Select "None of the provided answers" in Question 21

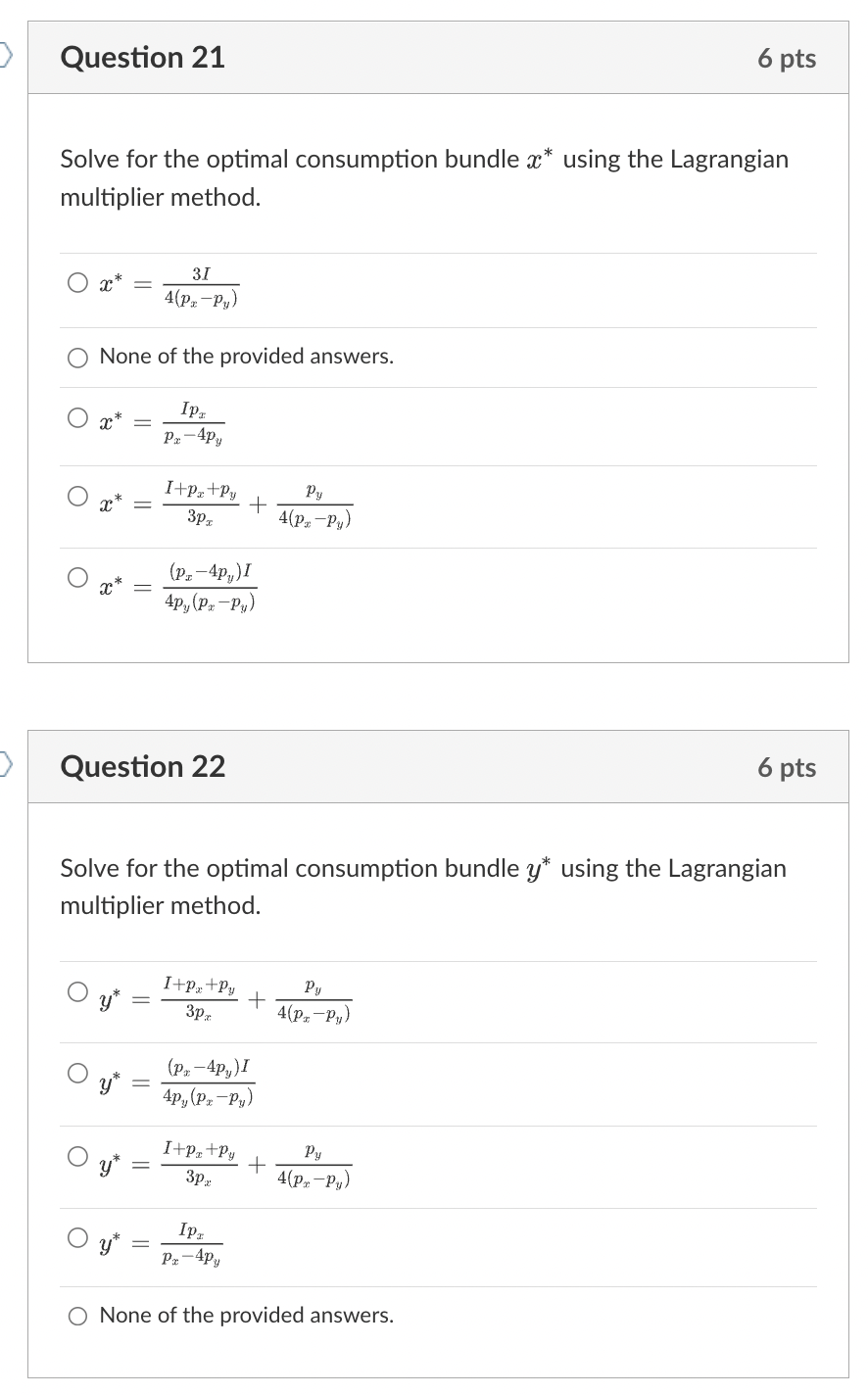(x=76, y=358)
